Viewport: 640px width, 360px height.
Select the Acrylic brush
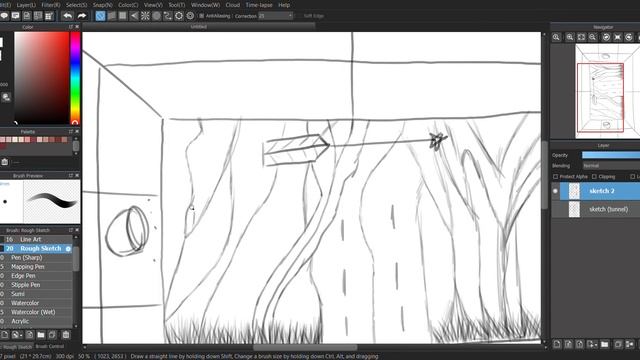click(36, 321)
